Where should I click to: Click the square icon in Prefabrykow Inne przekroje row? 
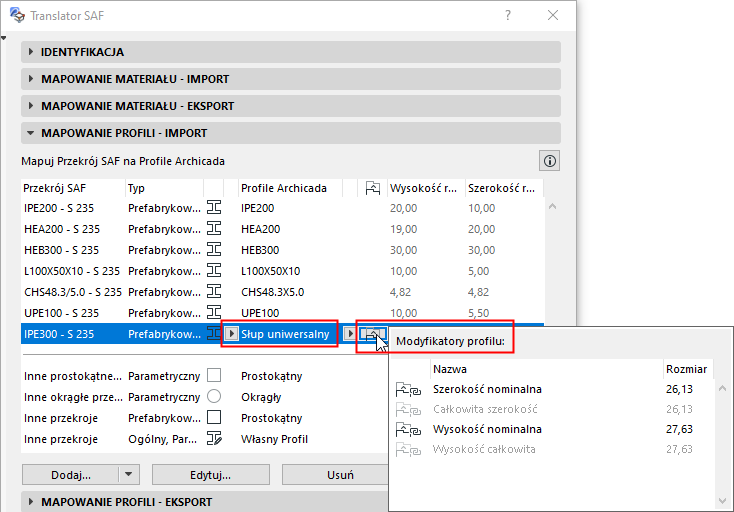click(214, 417)
